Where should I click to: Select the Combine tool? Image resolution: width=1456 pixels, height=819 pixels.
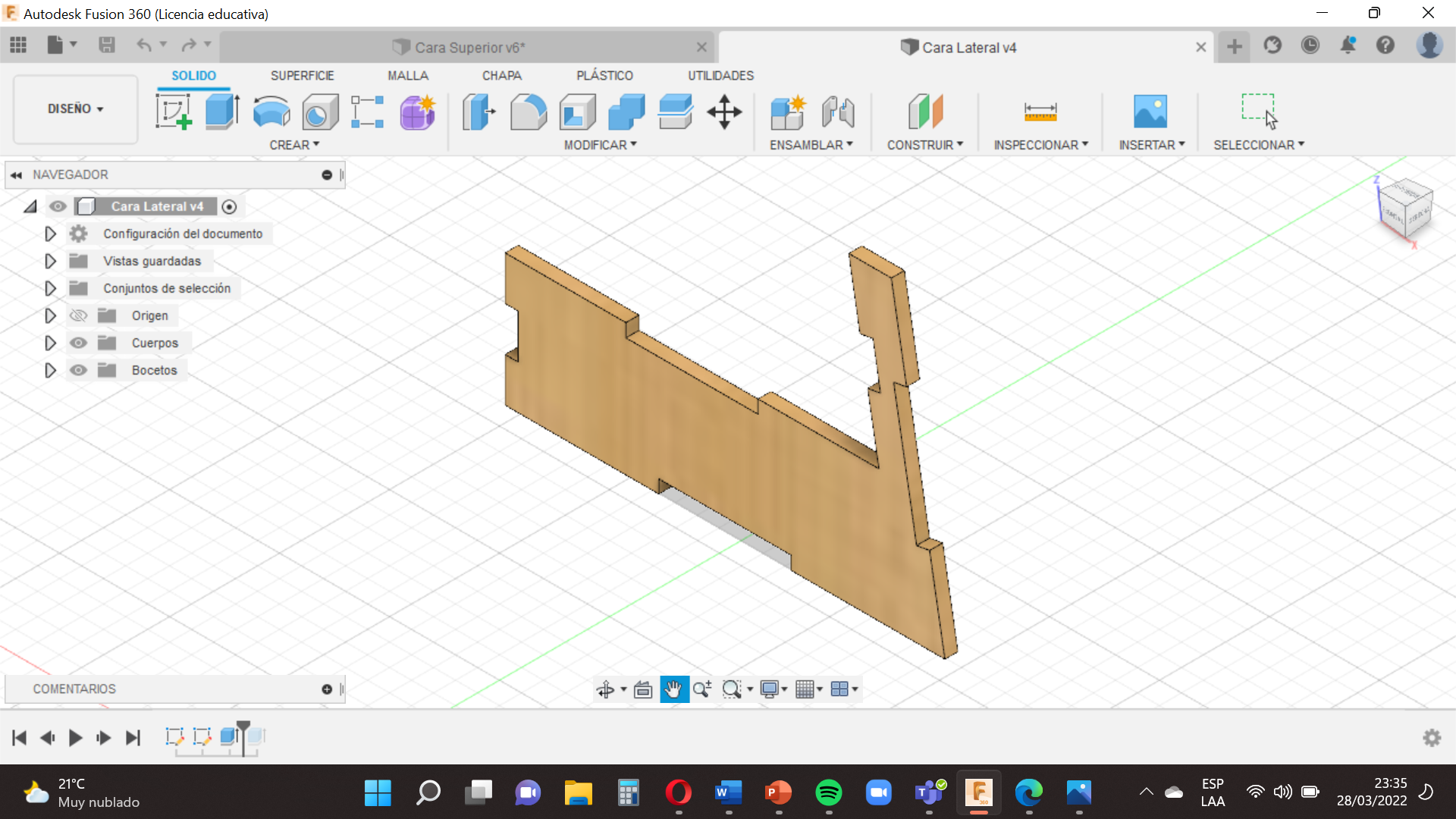(626, 112)
